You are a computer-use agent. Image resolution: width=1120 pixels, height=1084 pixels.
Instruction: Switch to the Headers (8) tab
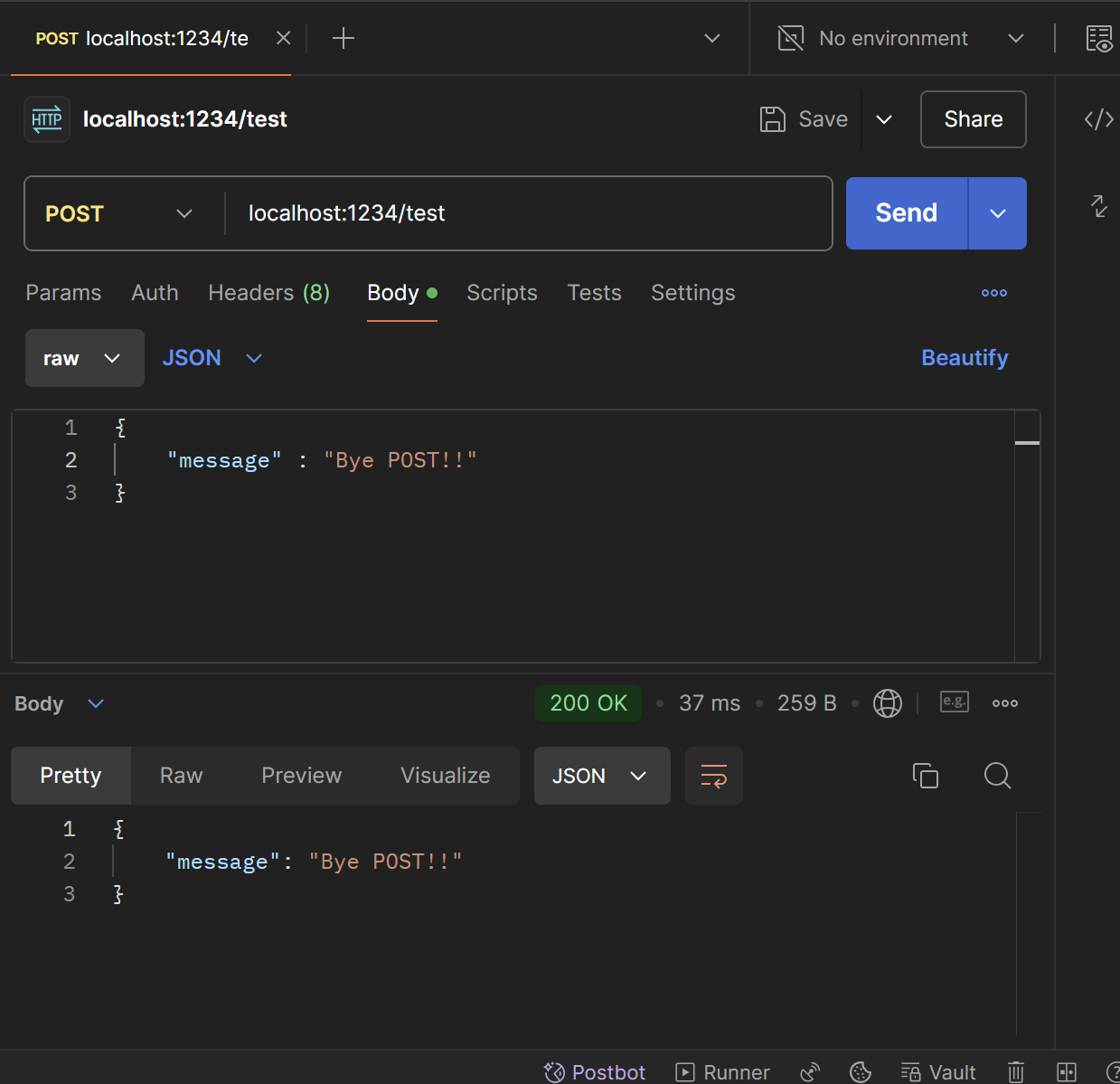pyautogui.click(x=268, y=293)
